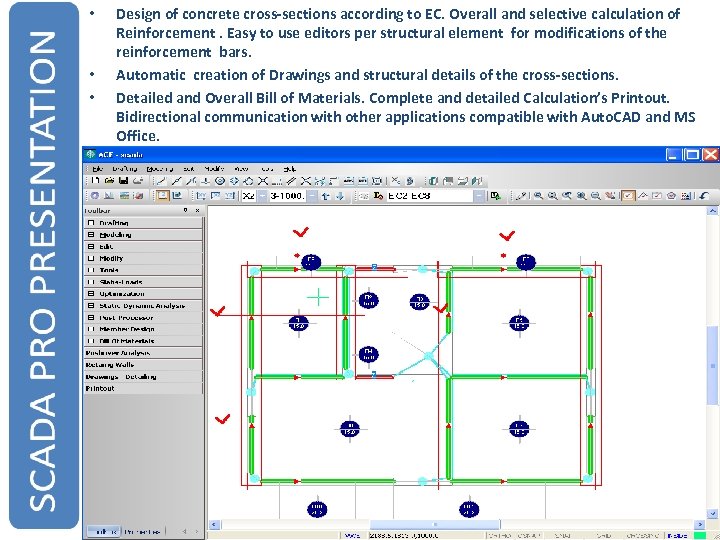Click the horizontal scrollbar thumb
This screenshot has width=720, height=540.
435,524
